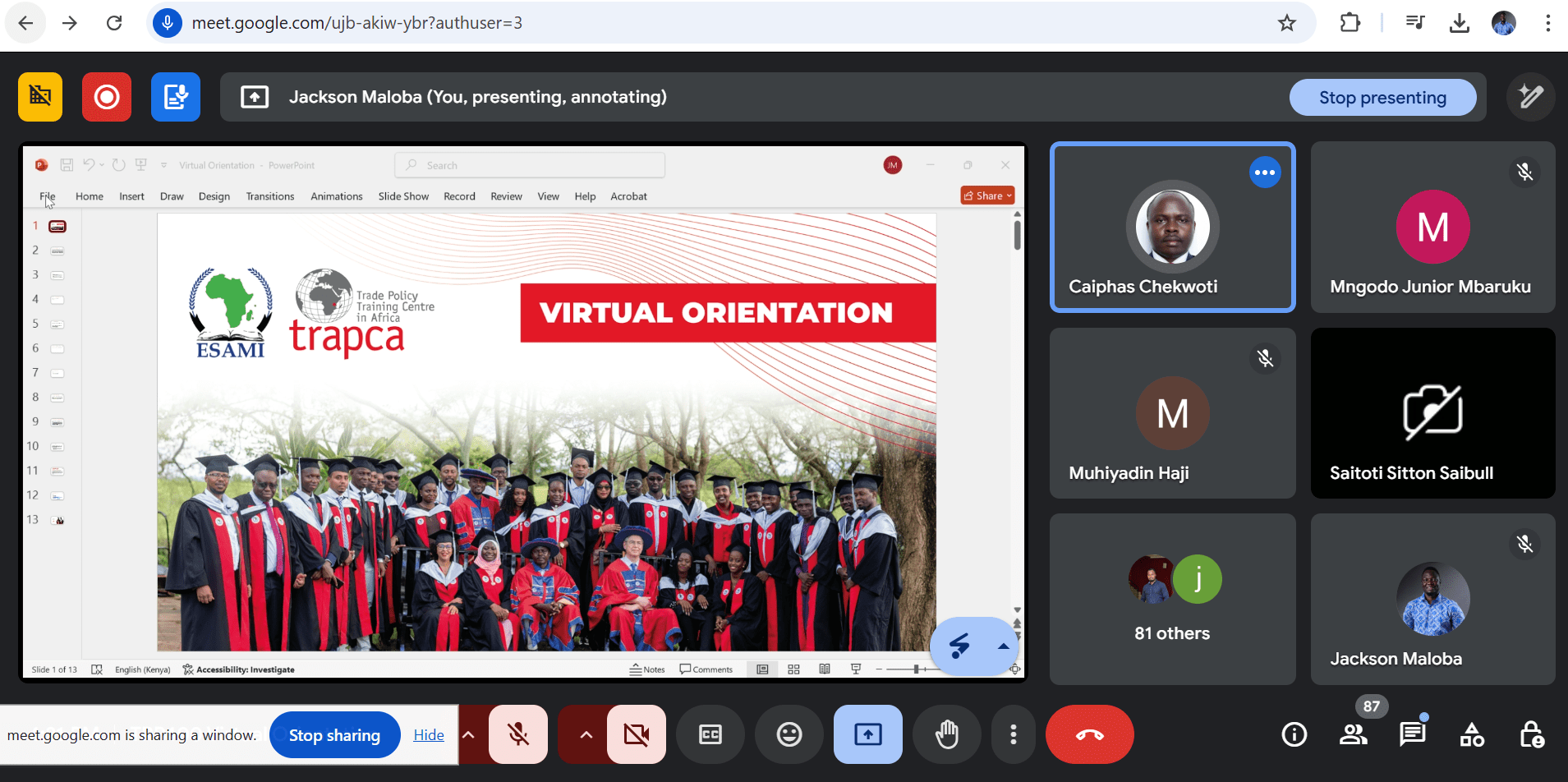1568x782 pixels.
Task: Open more options three-dot menu
Action: point(1013,734)
